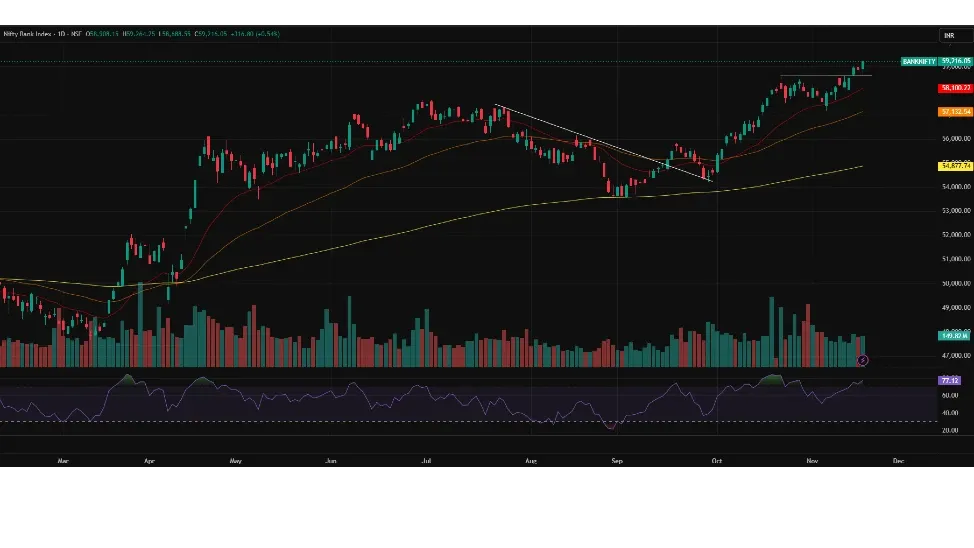The image size is (974, 548).
Task: Open the INR currency dropdown
Action: (948, 35)
